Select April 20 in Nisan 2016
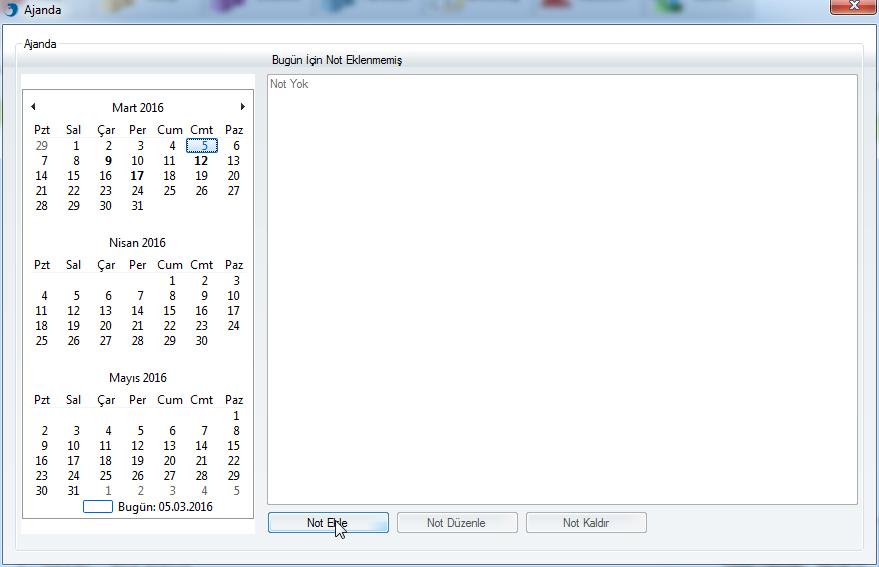 click(x=105, y=326)
